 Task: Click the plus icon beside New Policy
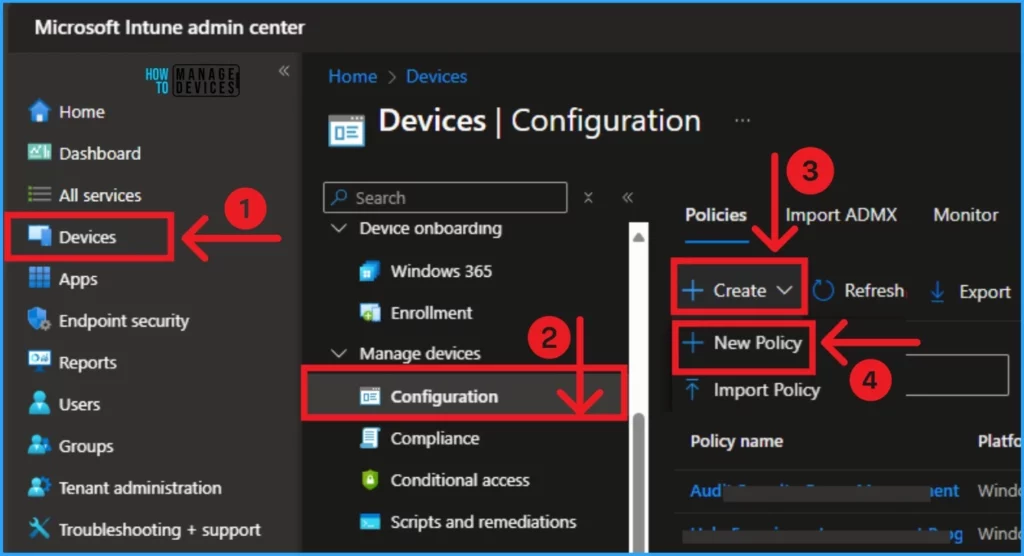point(692,342)
